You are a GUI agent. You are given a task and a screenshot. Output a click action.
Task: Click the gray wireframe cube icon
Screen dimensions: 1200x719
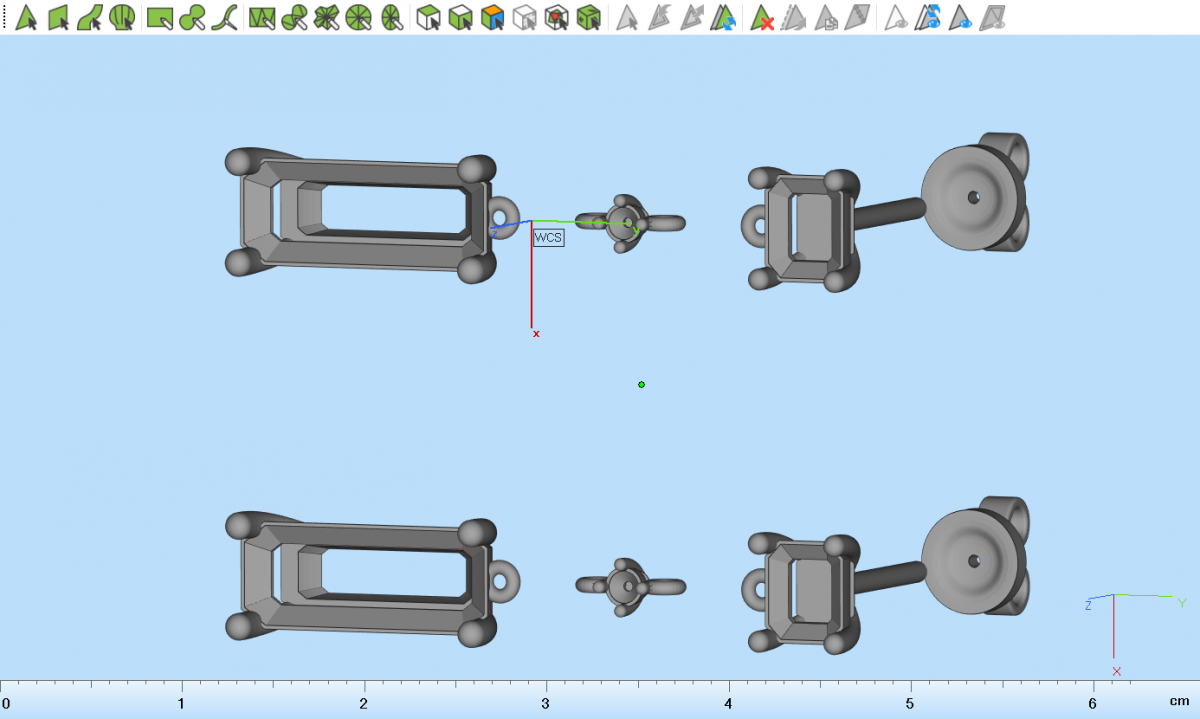tap(524, 17)
